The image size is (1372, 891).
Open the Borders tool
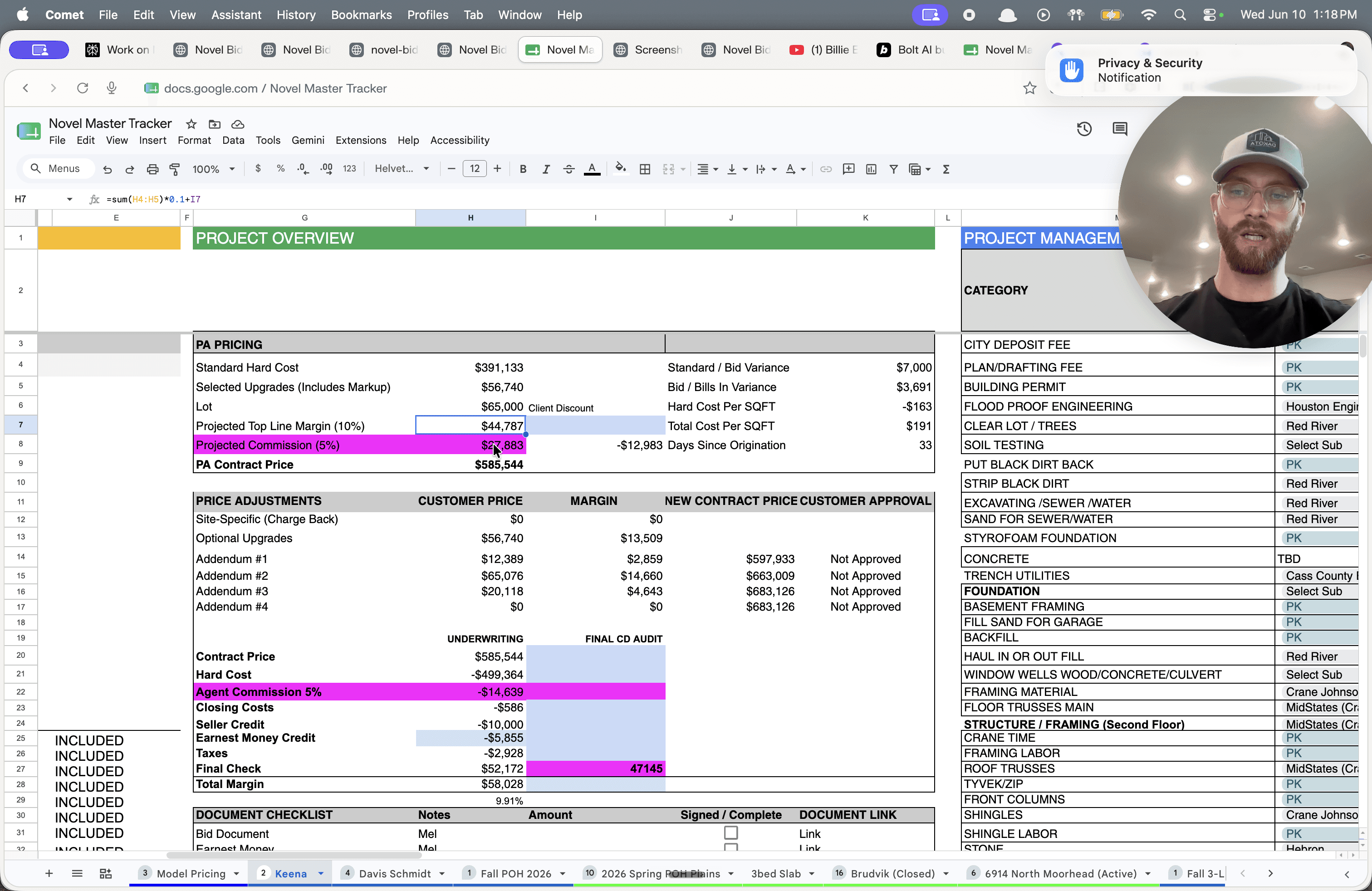[645, 169]
